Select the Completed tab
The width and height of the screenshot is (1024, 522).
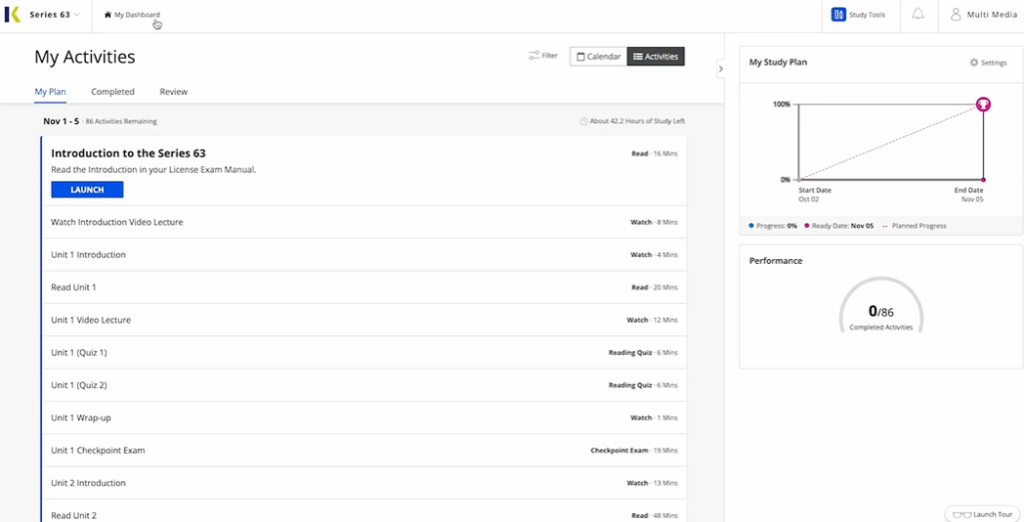point(113,92)
